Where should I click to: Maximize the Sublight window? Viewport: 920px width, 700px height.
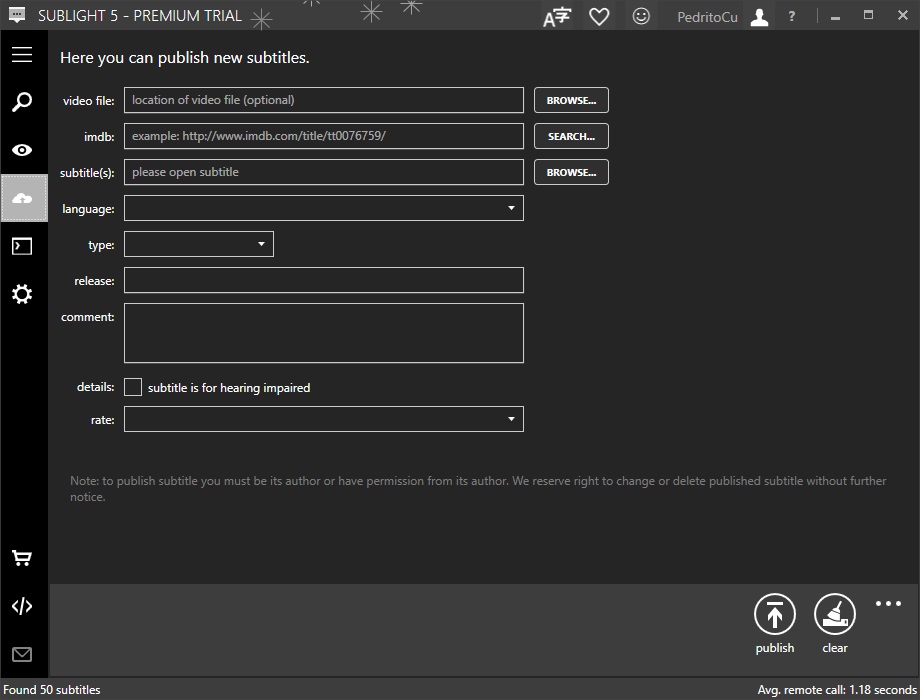[868, 16]
